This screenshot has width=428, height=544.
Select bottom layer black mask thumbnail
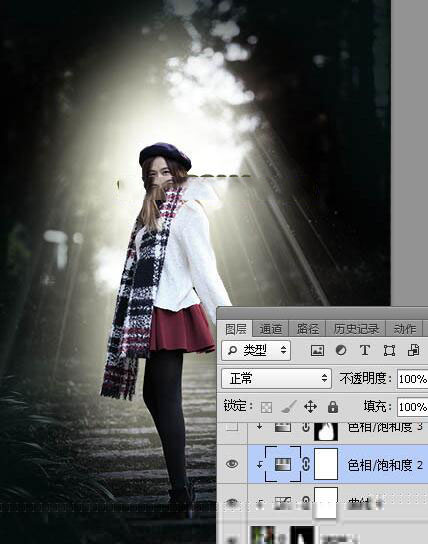tap(302, 535)
